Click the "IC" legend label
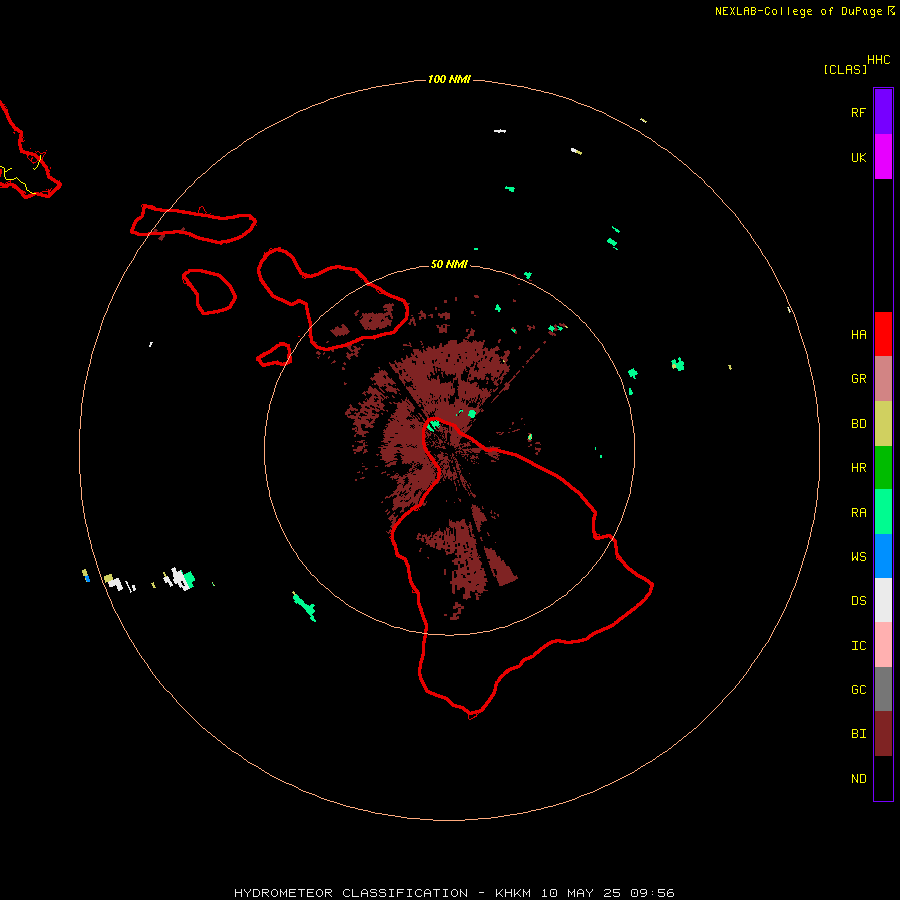The image size is (900, 900). point(858,646)
